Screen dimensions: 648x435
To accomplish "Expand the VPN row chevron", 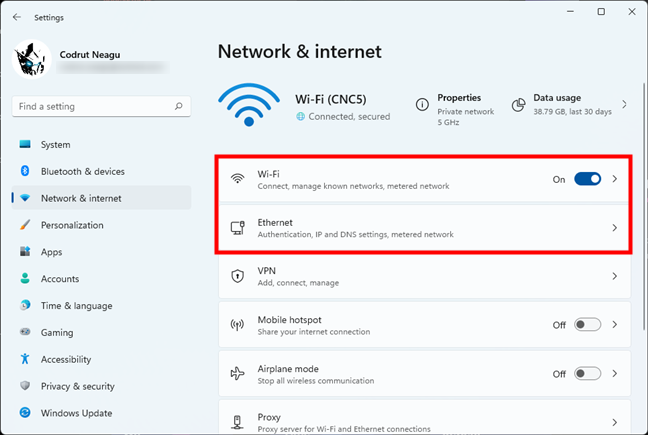I will point(615,276).
